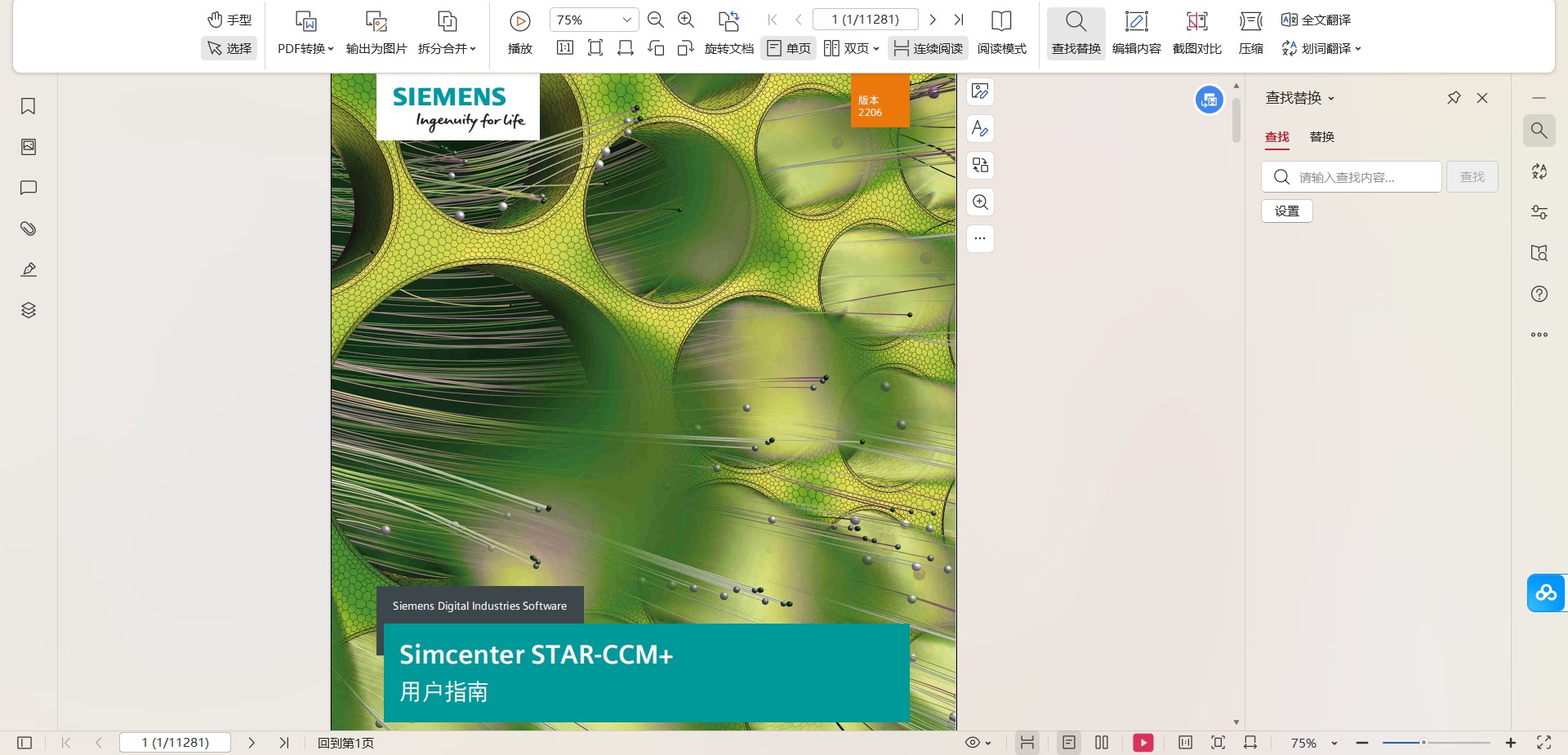Click the text edit floating tool icon

point(980,128)
